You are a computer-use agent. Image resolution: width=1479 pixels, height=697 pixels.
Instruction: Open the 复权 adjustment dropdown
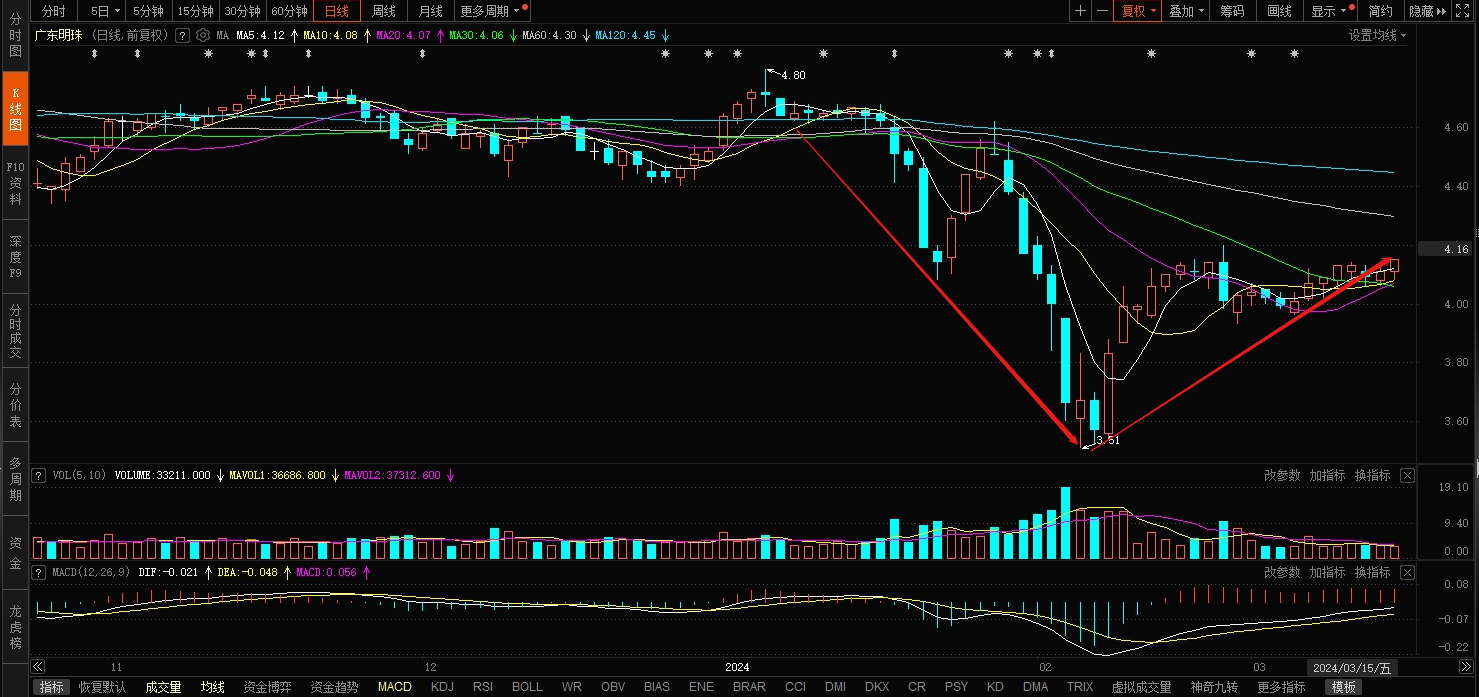coord(1138,11)
